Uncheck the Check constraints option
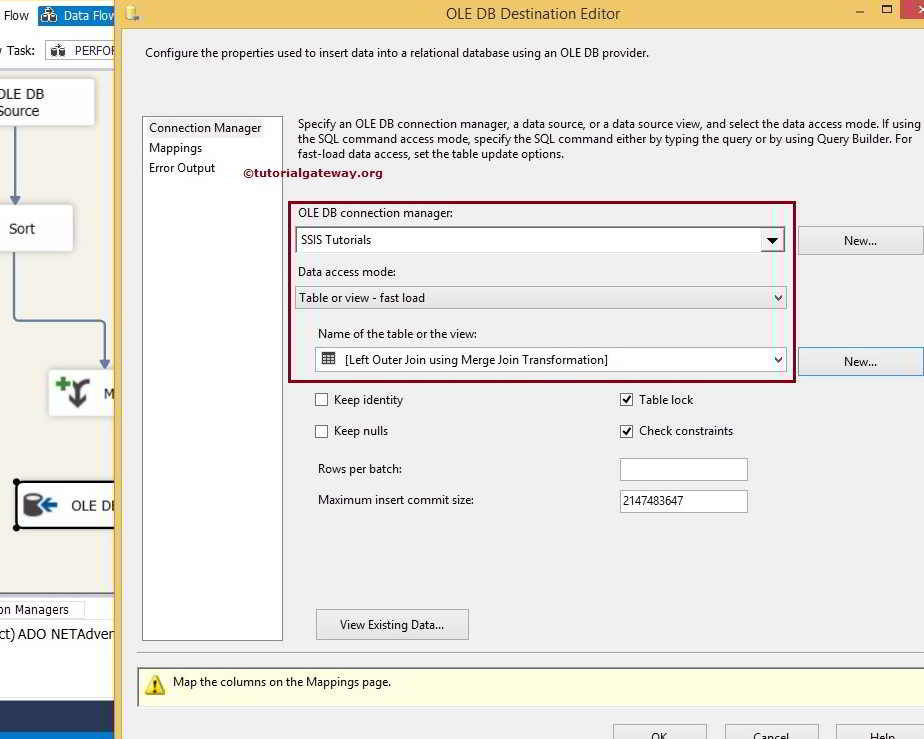This screenshot has width=924, height=739. [x=626, y=431]
